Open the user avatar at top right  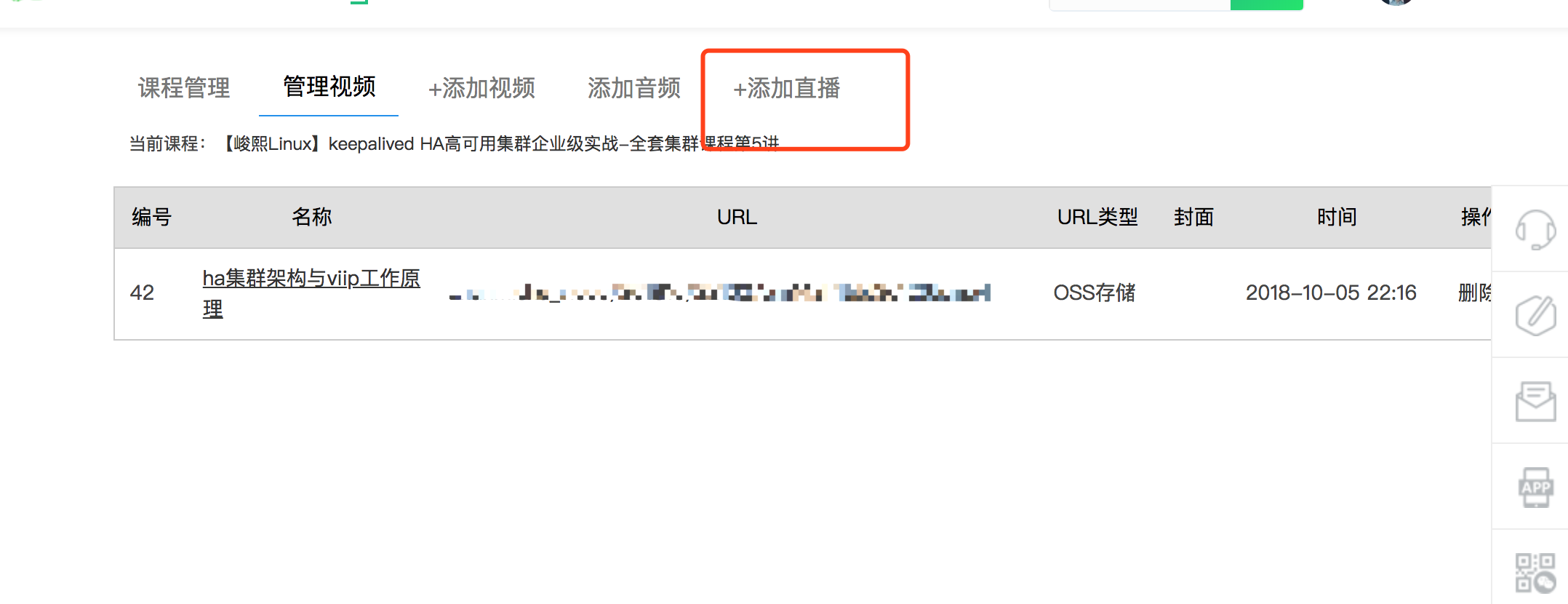pos(1396,2)
